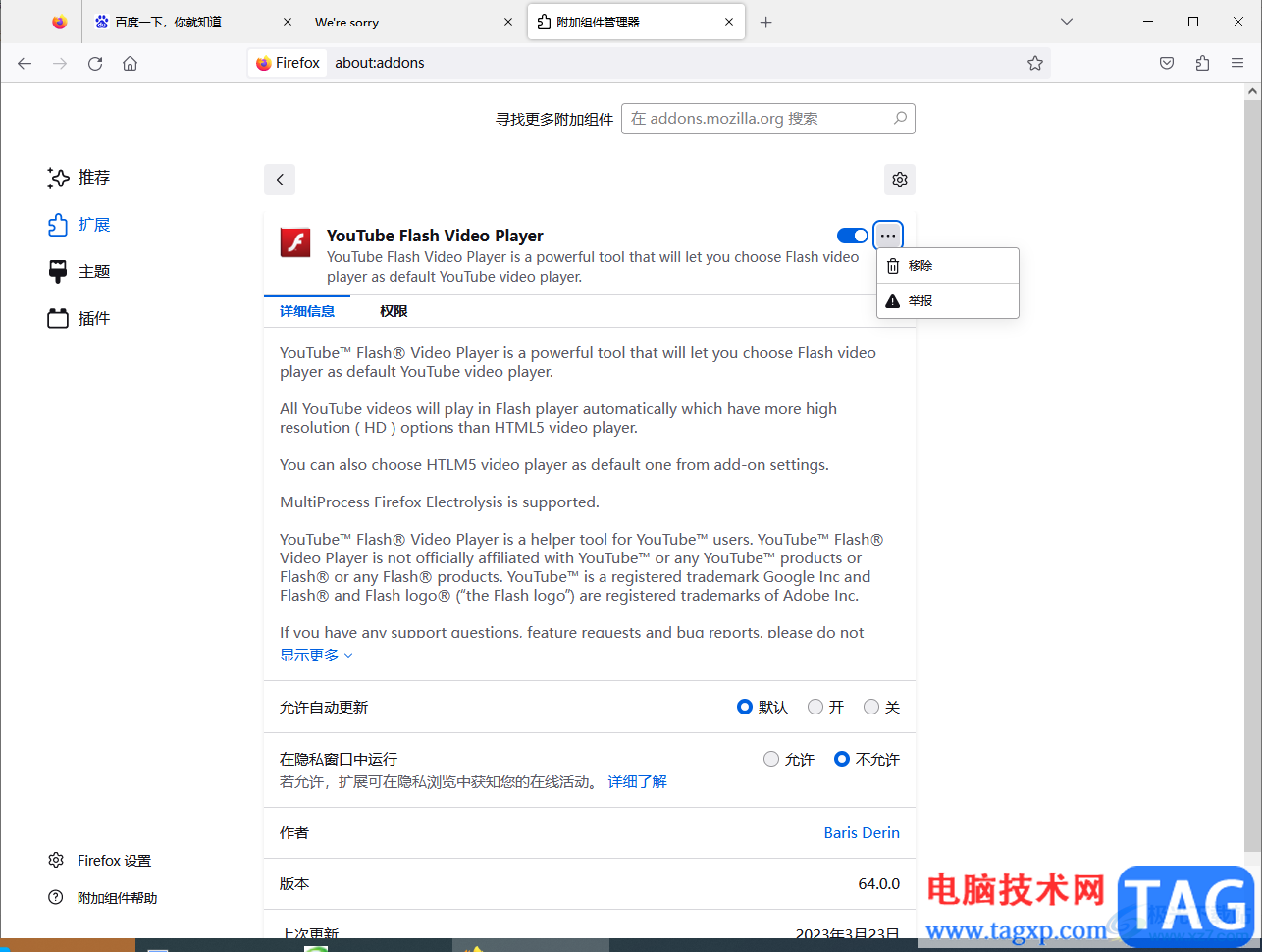Viewport: 1262px width, 952px height.
Task: Click the YouTube Flash Video Player icon
Action: (295, 242)
